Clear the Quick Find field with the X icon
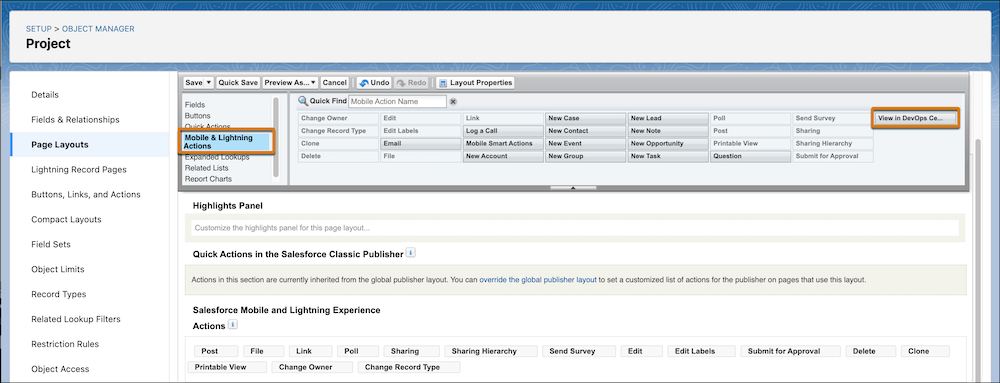The height and width of the screenshot is (383, 1000). tap(453, 101)
